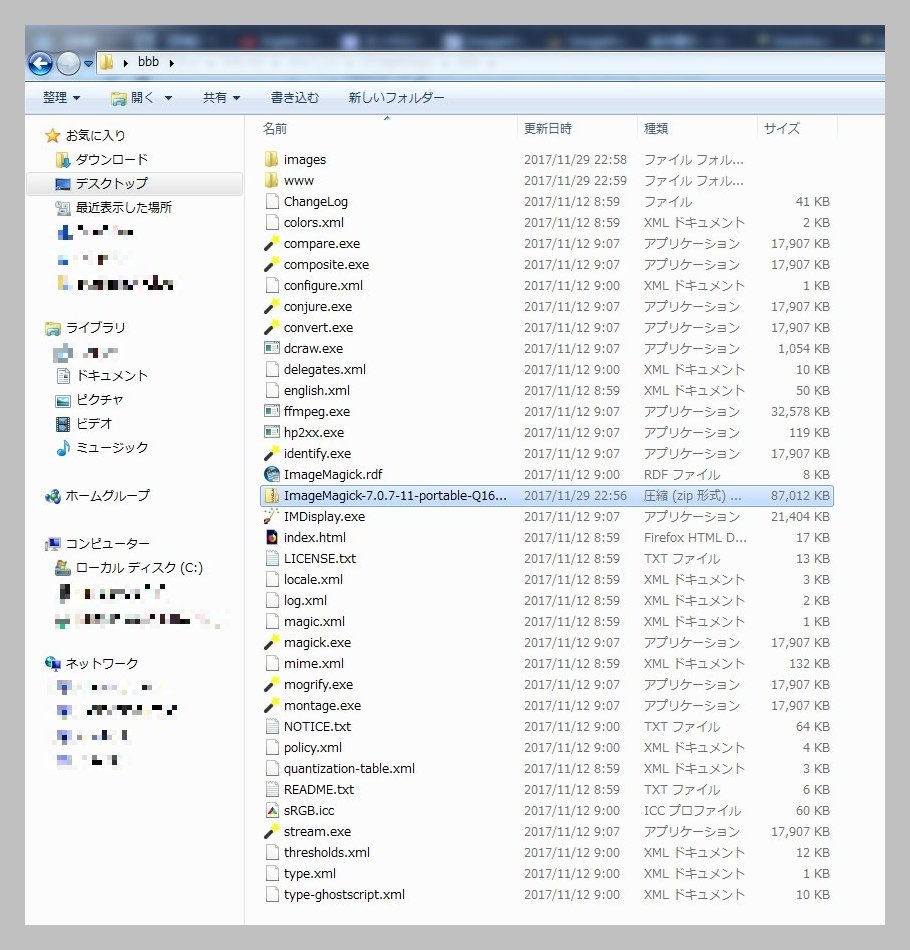Click the stream.exe wand icon
Viewport: 910px width, 950px height.
click(x=271, y=832)
